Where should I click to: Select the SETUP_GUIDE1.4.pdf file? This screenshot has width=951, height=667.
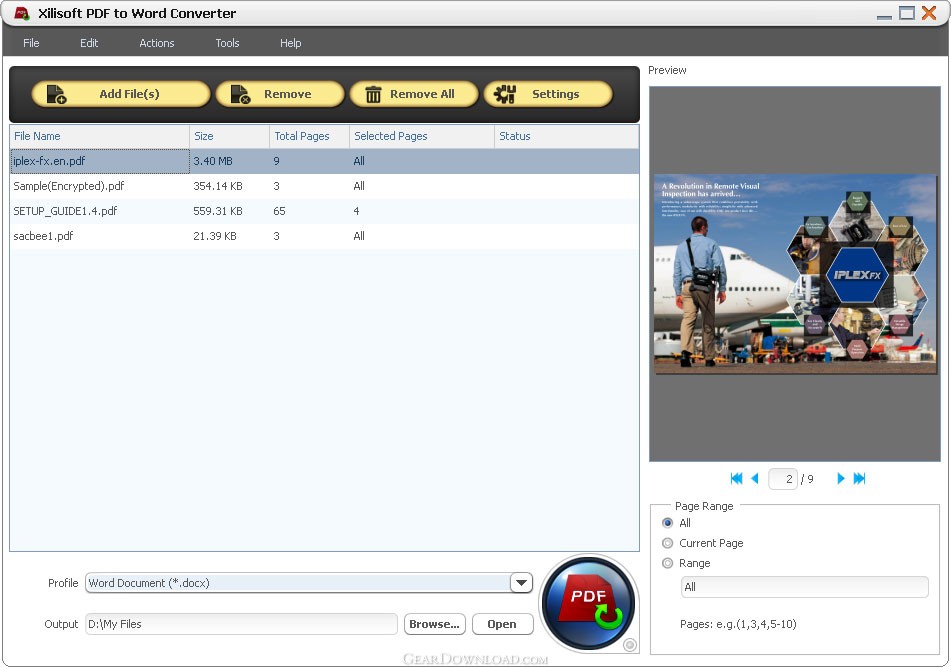tap(65, 211)
